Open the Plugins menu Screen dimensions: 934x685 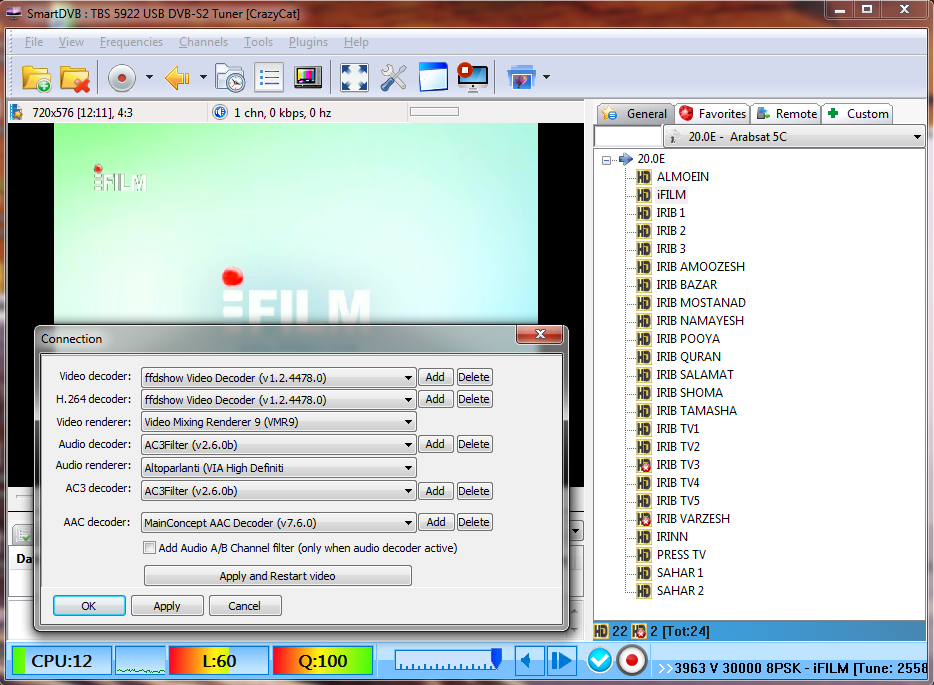[x=308, y=42]
